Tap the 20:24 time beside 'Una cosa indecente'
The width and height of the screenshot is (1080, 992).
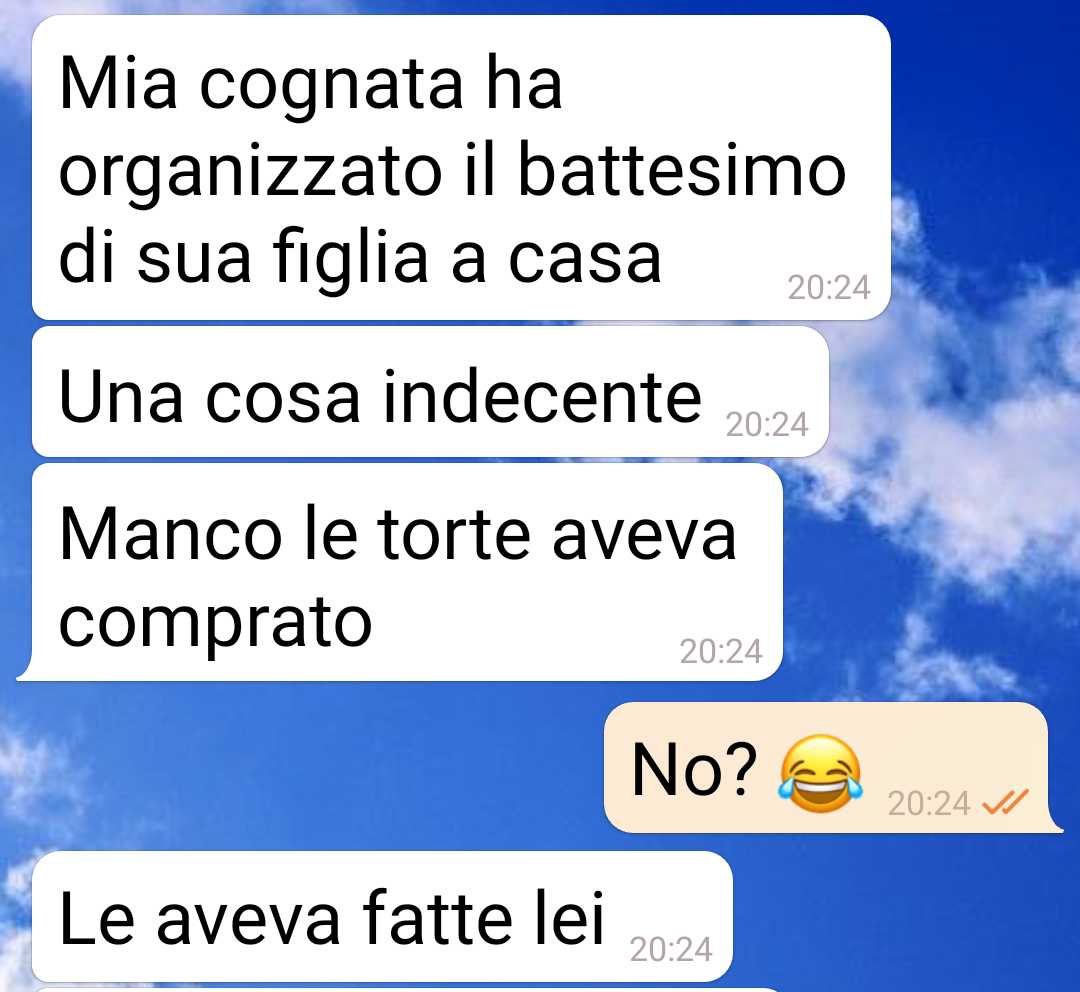tap(767, 425)
